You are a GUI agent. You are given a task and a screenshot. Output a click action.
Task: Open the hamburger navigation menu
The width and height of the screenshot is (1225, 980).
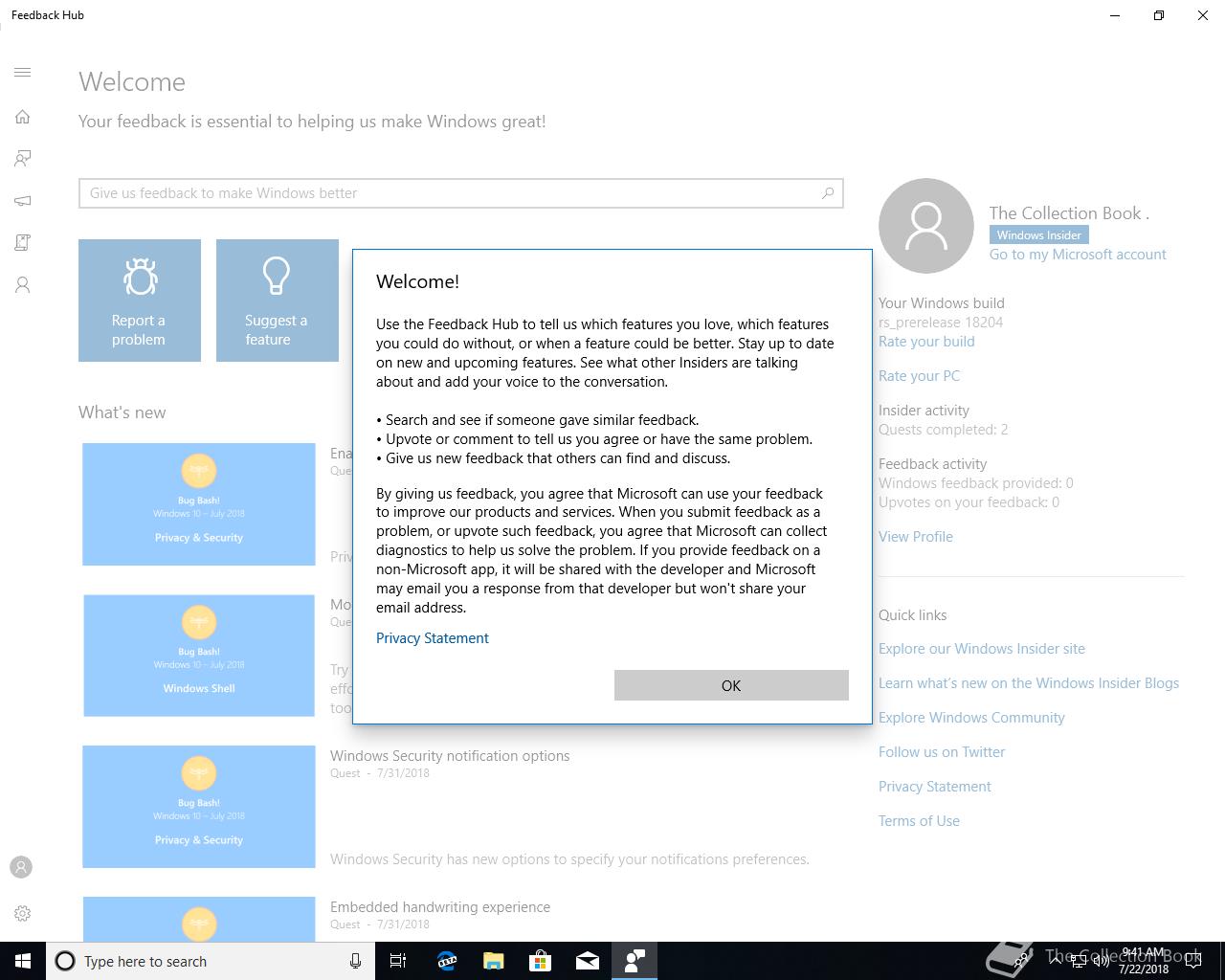23,73
